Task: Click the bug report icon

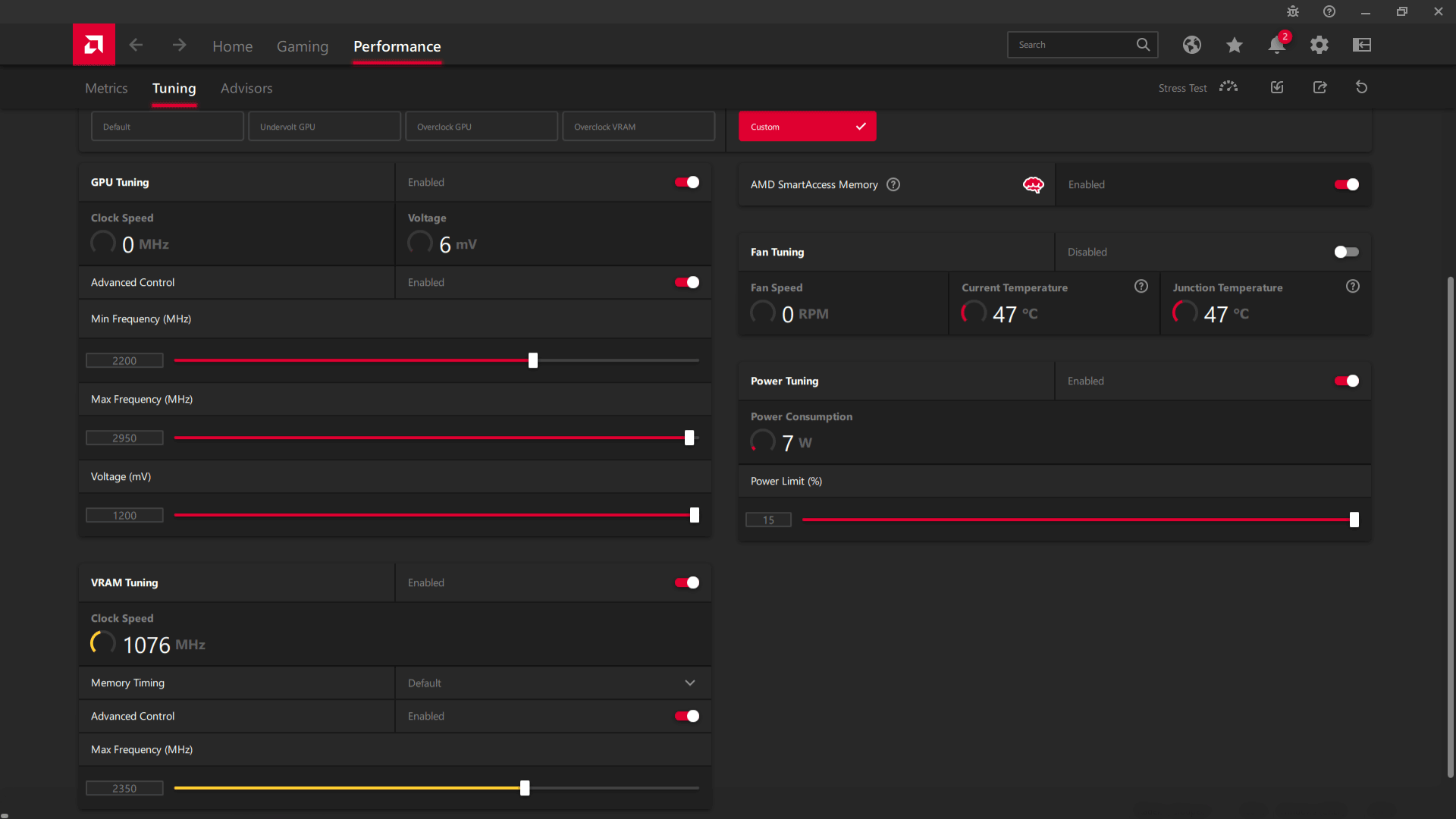Action: (1293, 11)
